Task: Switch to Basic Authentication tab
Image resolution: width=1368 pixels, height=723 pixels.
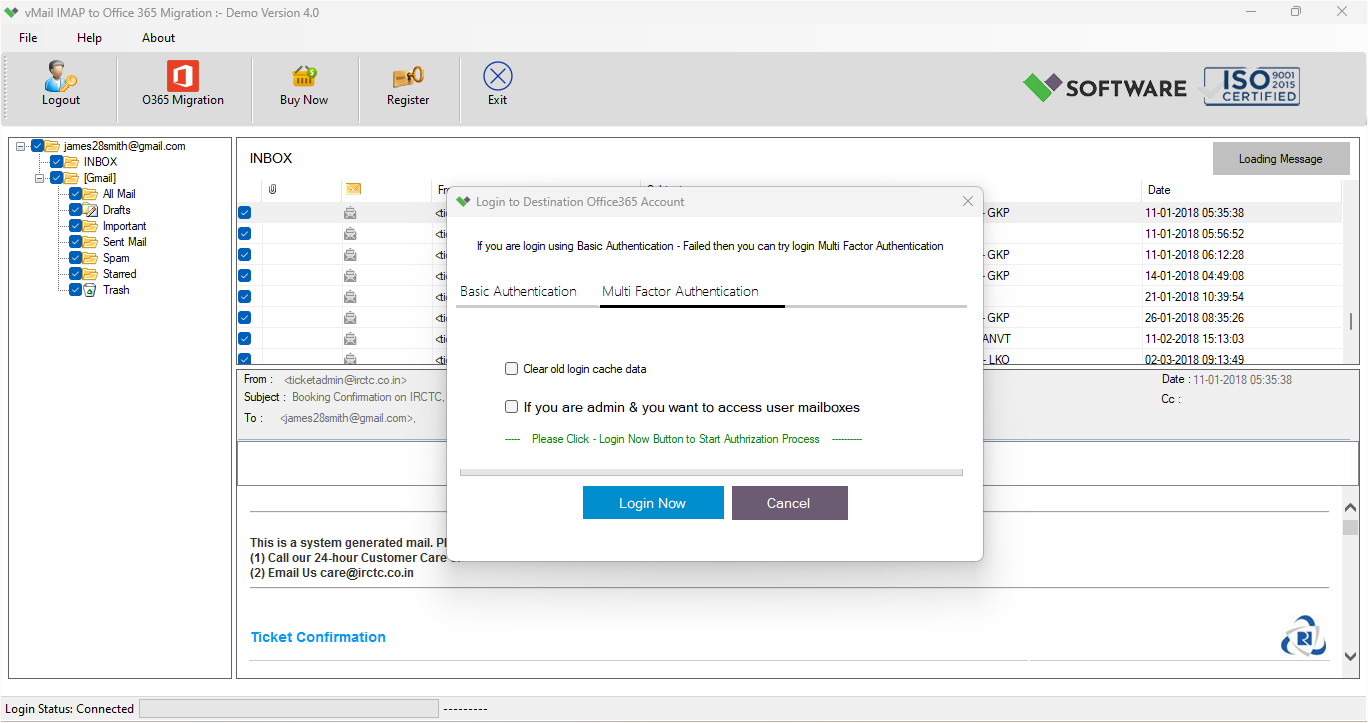Action: pos(518,291)
